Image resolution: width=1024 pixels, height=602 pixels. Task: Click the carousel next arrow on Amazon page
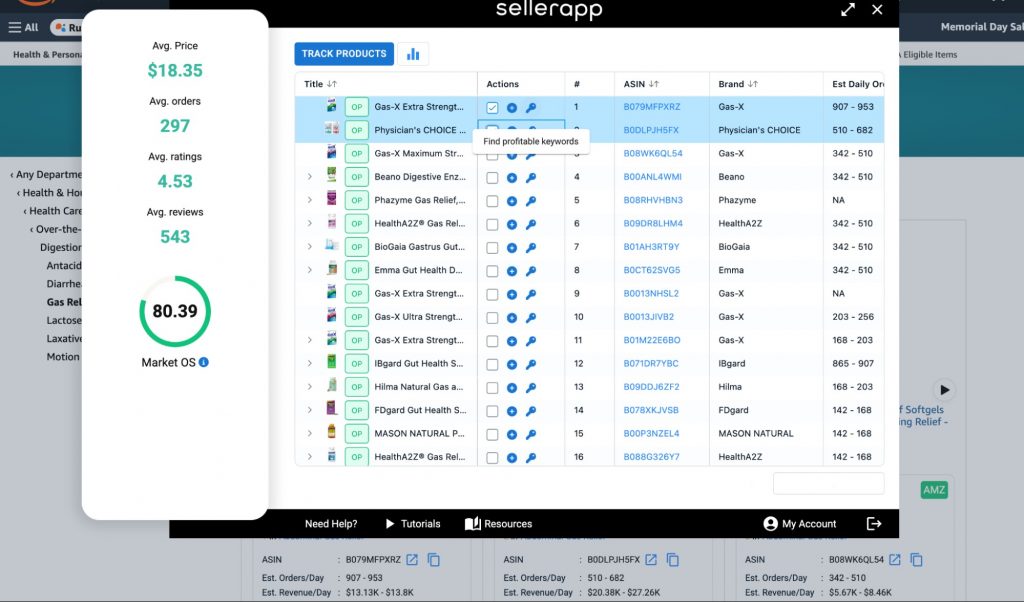[x=944, y=390]
